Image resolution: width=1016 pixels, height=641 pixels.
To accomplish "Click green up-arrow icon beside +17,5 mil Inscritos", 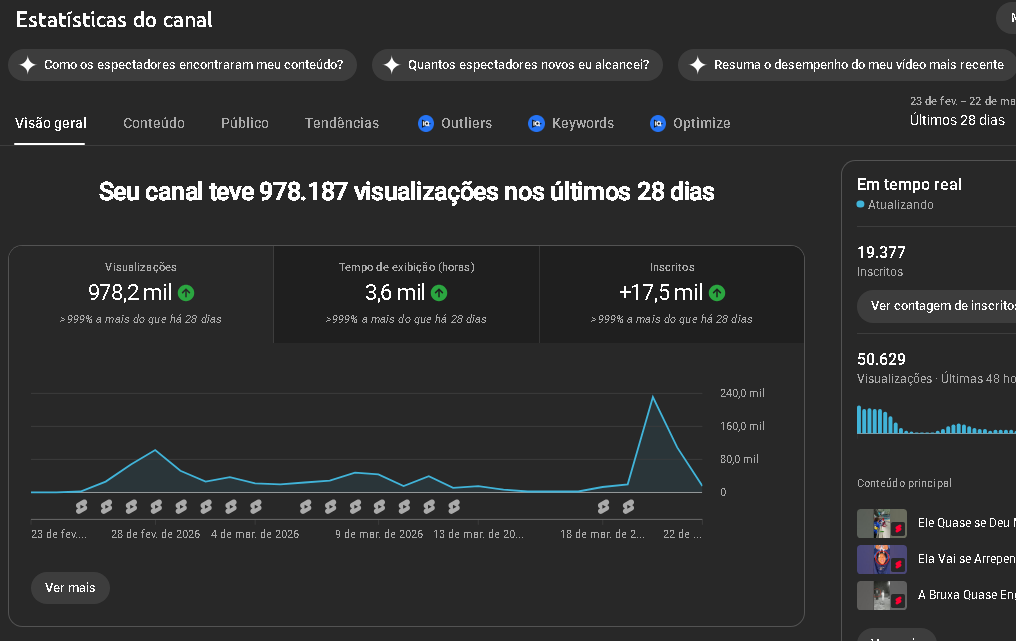I will click(x=717, y=293).
